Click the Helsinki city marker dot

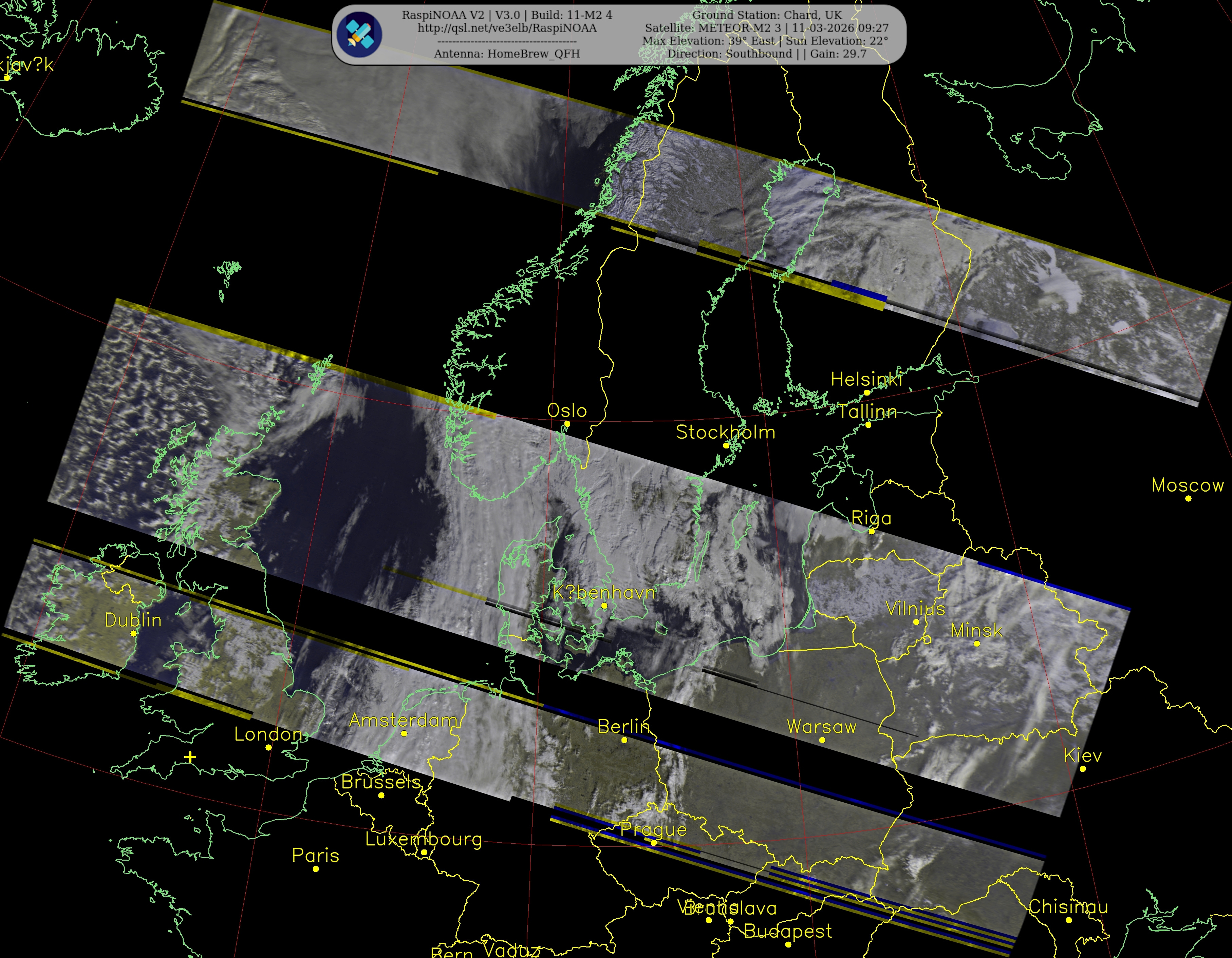coord(867,392)
